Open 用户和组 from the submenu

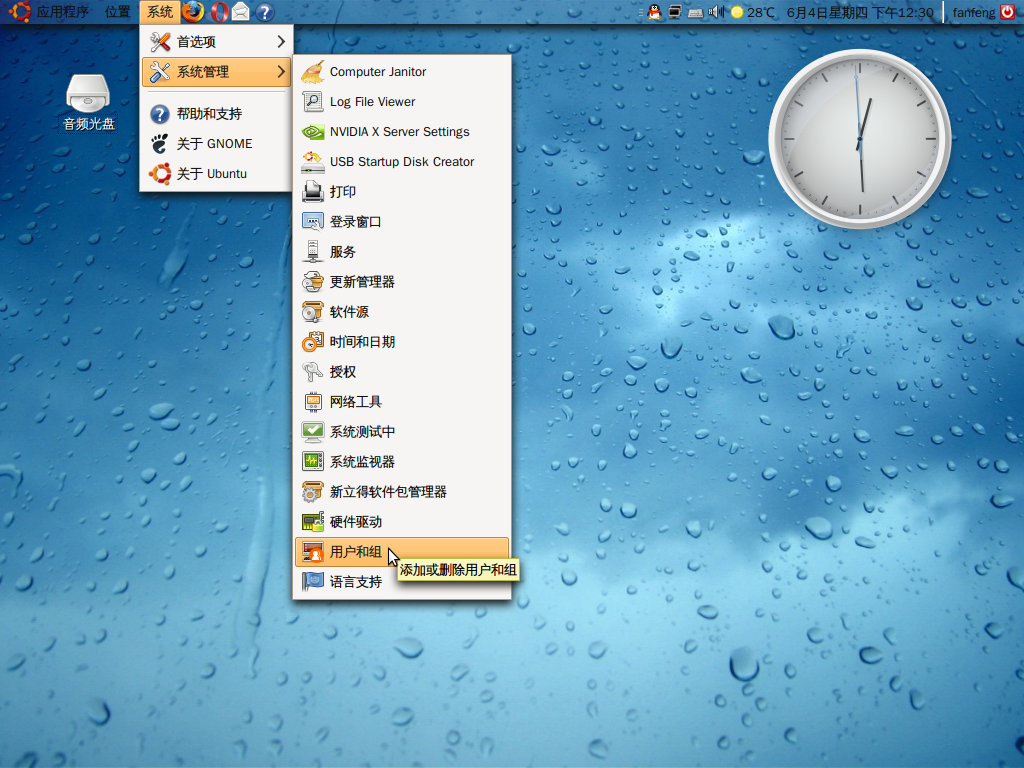[402, 552]
